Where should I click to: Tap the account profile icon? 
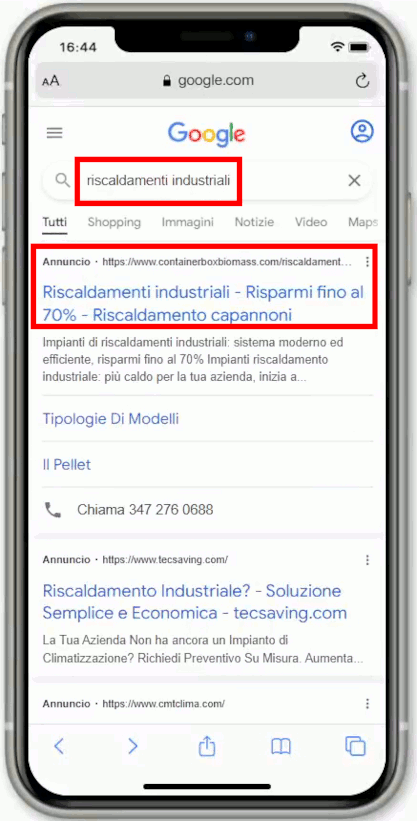click(362, 131)
